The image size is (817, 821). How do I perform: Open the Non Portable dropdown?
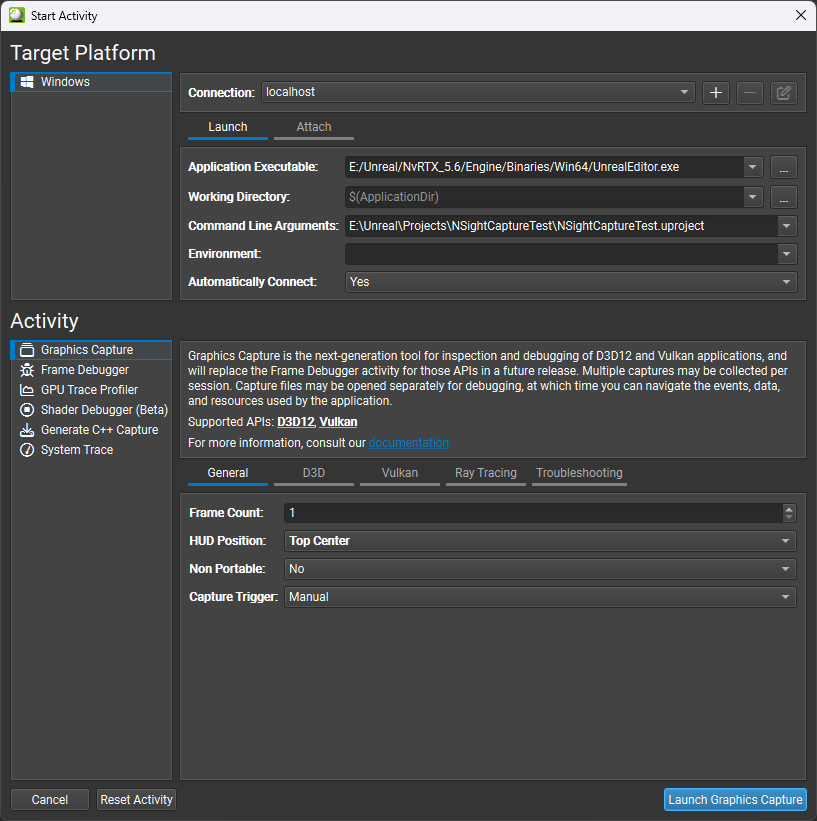[x=540, y=569]
